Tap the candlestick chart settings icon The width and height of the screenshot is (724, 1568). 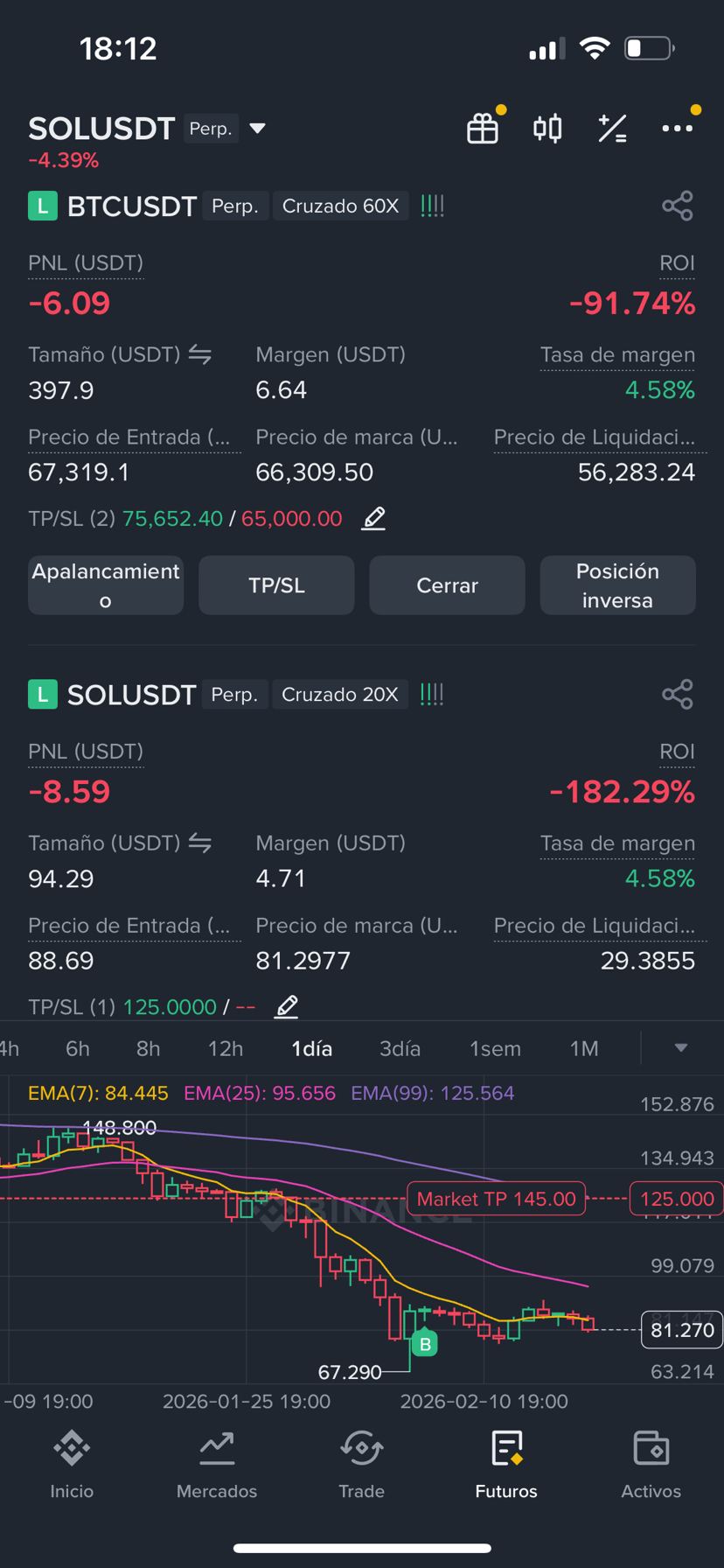(547, 129)
